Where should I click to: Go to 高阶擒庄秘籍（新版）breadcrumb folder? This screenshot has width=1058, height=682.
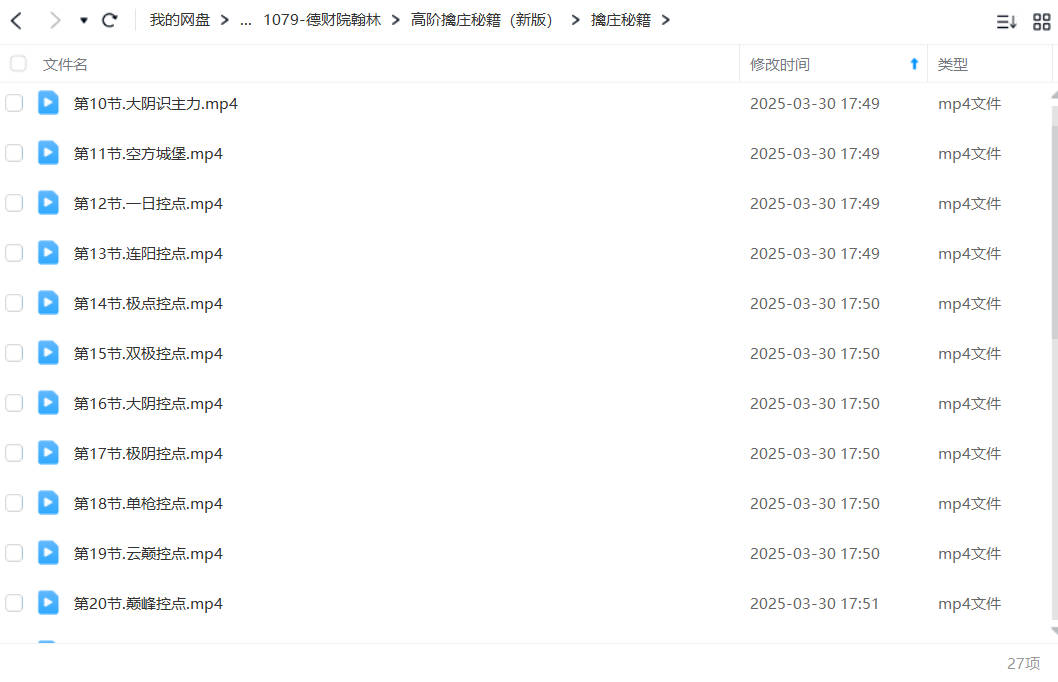pos(484,20)
